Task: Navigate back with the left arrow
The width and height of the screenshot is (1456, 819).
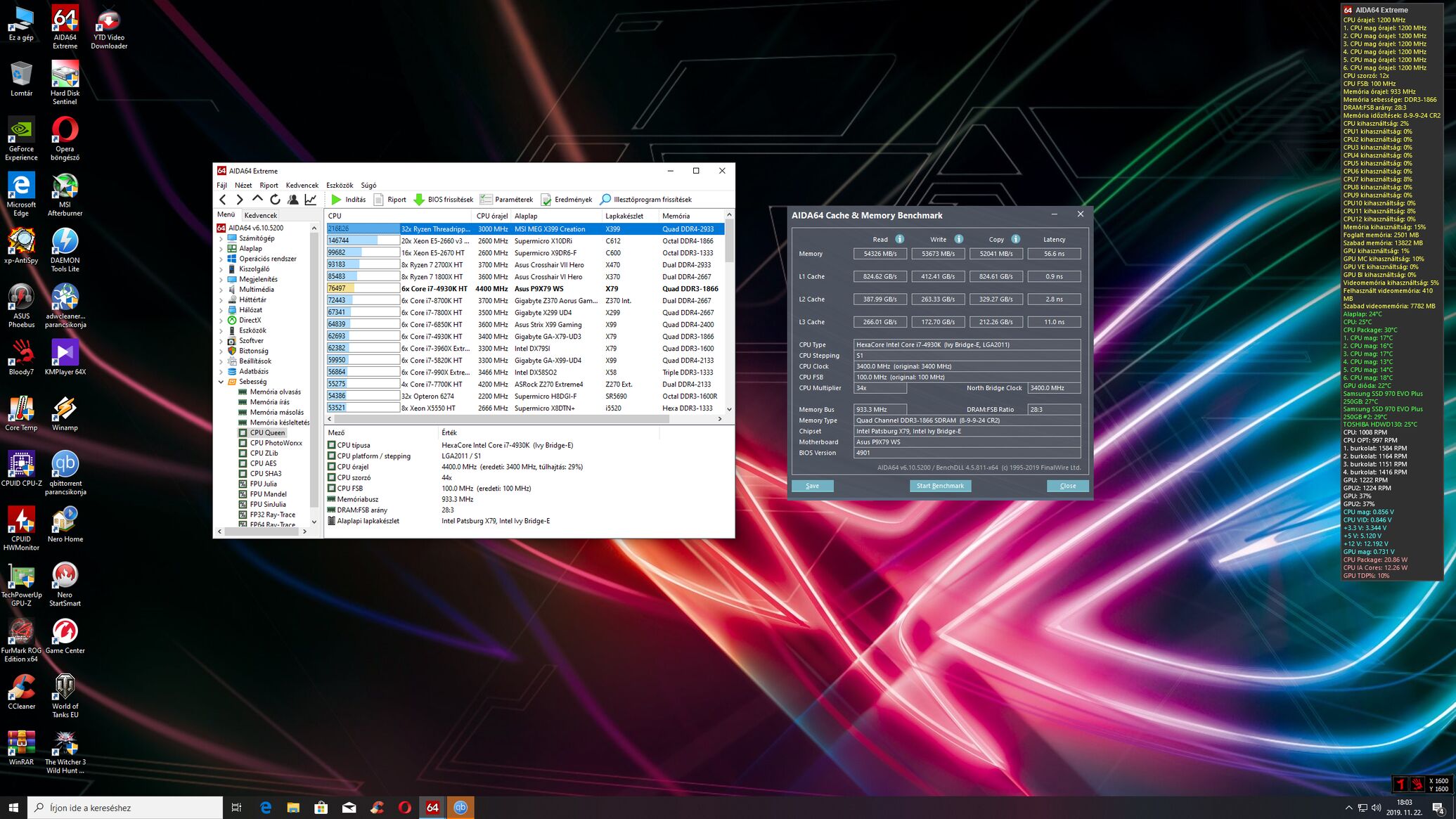Action: 223,200
